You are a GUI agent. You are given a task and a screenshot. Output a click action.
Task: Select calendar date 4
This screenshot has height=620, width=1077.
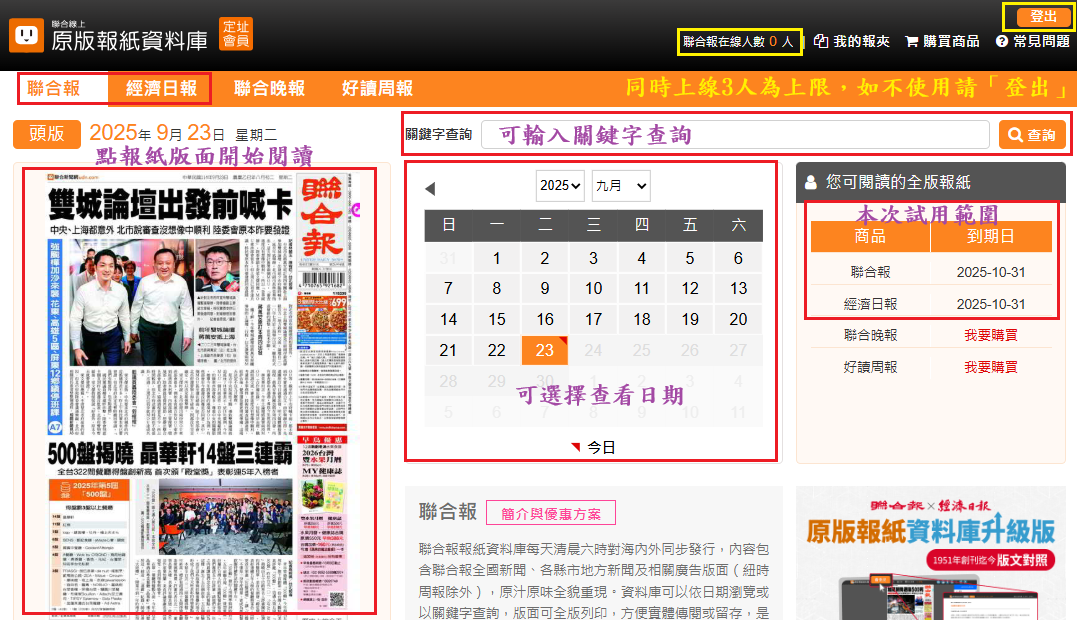click(x=642, y=258)
